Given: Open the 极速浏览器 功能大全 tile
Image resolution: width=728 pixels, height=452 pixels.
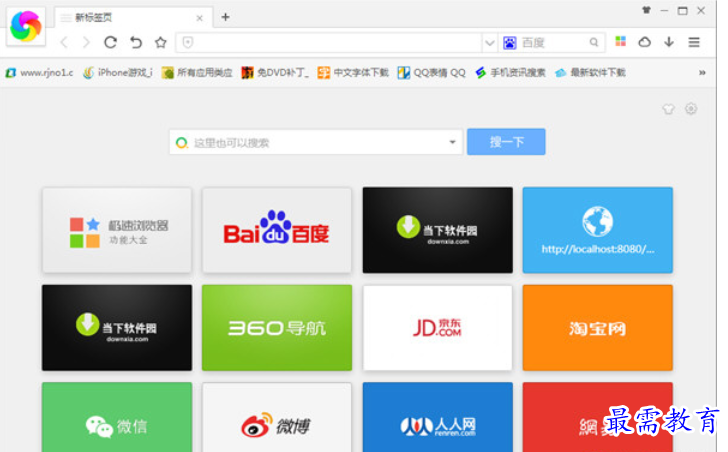Looking at the screenshot, I should click(117, 230).
